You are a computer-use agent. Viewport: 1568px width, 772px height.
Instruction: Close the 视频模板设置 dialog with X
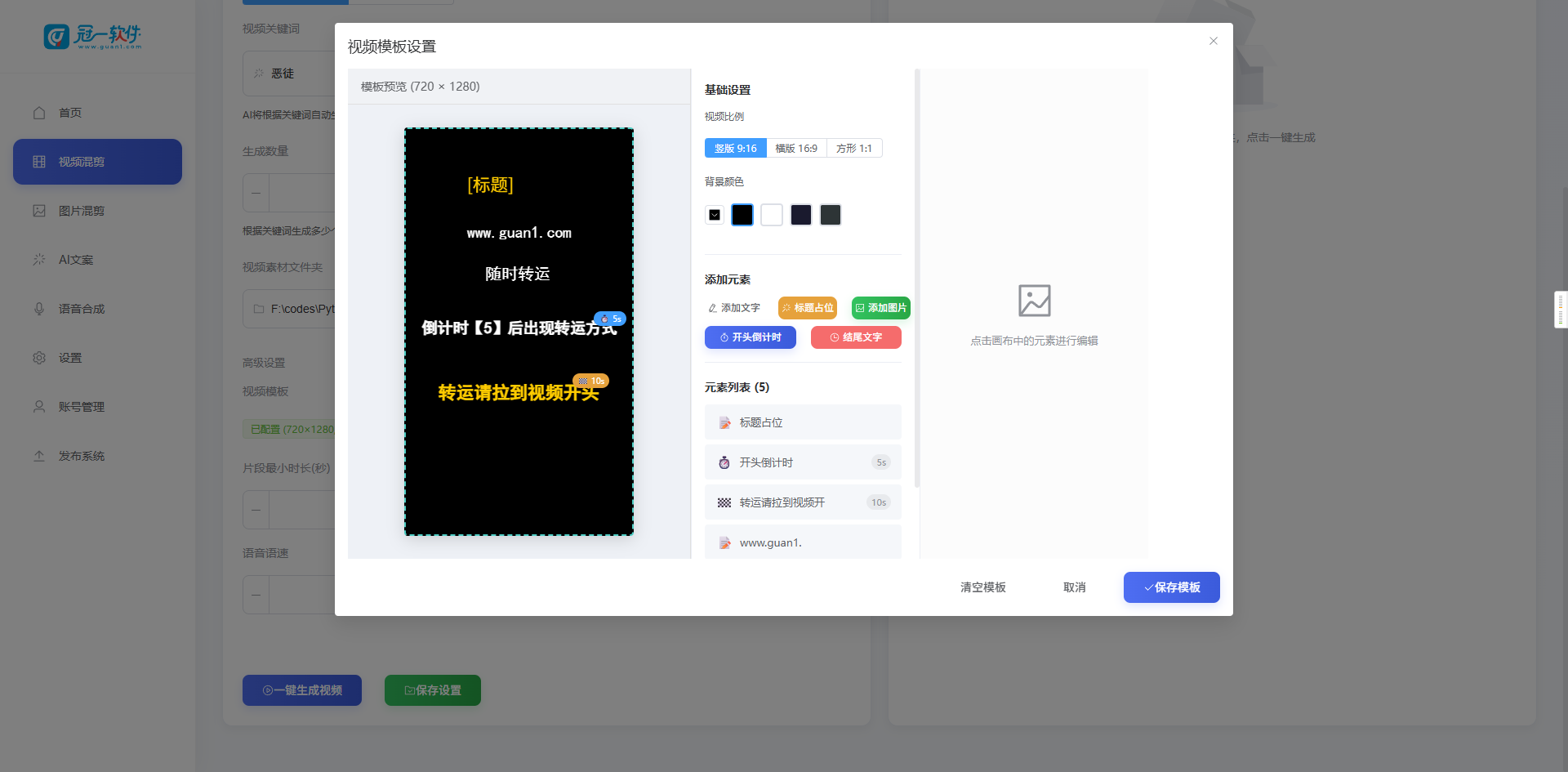pyautogui.click(x=1214, y=41)
